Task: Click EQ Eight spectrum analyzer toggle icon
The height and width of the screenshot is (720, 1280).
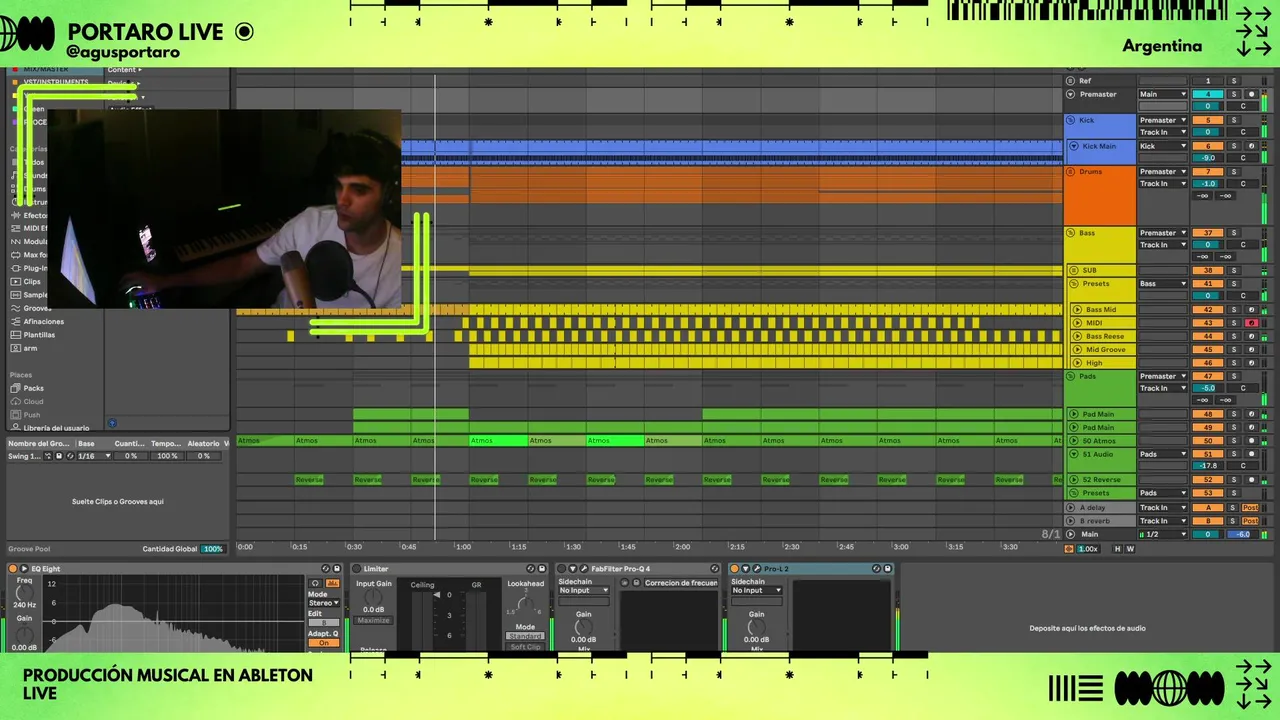Action: click(332, 583)
